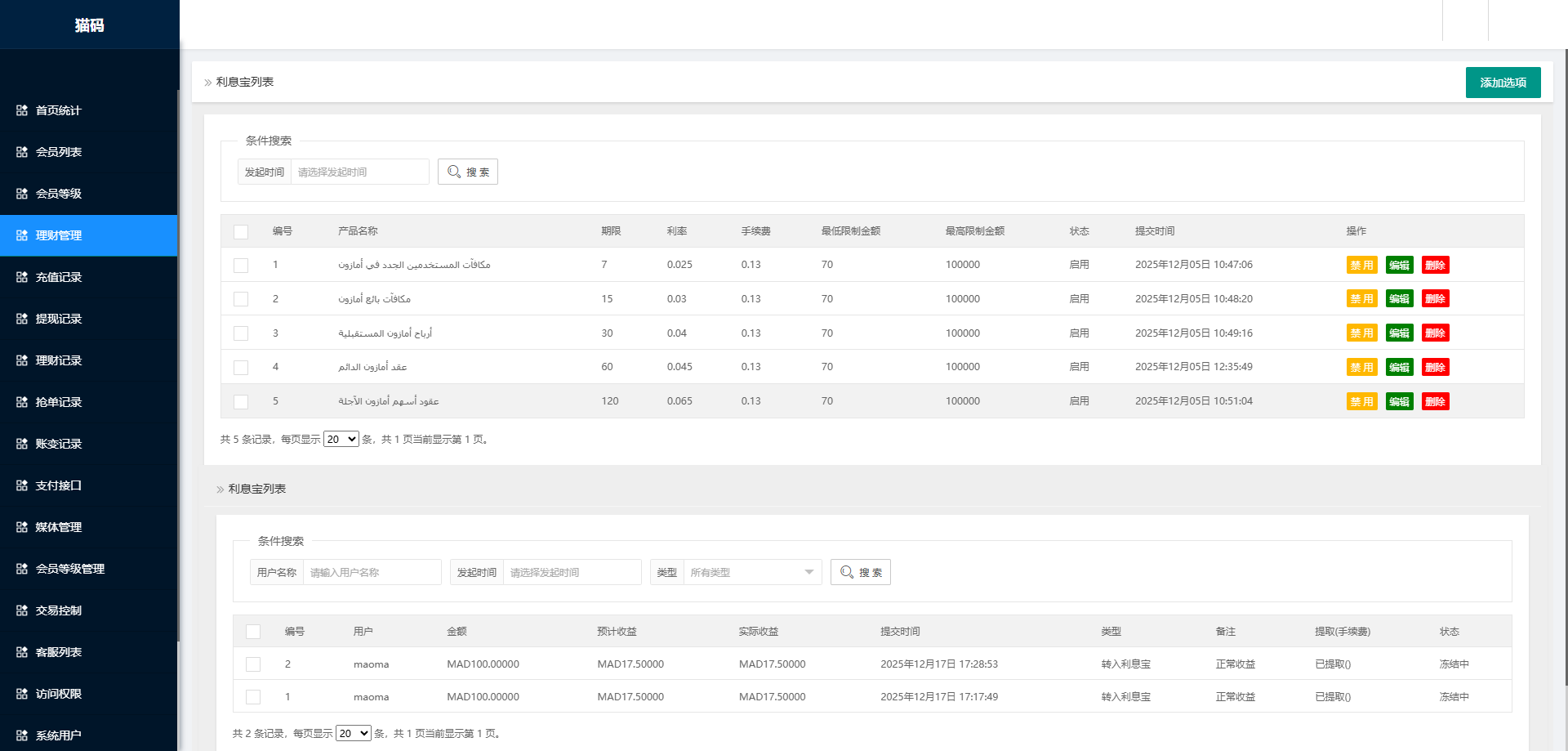Open page size dropdown under records table

(x=353, y=734)
